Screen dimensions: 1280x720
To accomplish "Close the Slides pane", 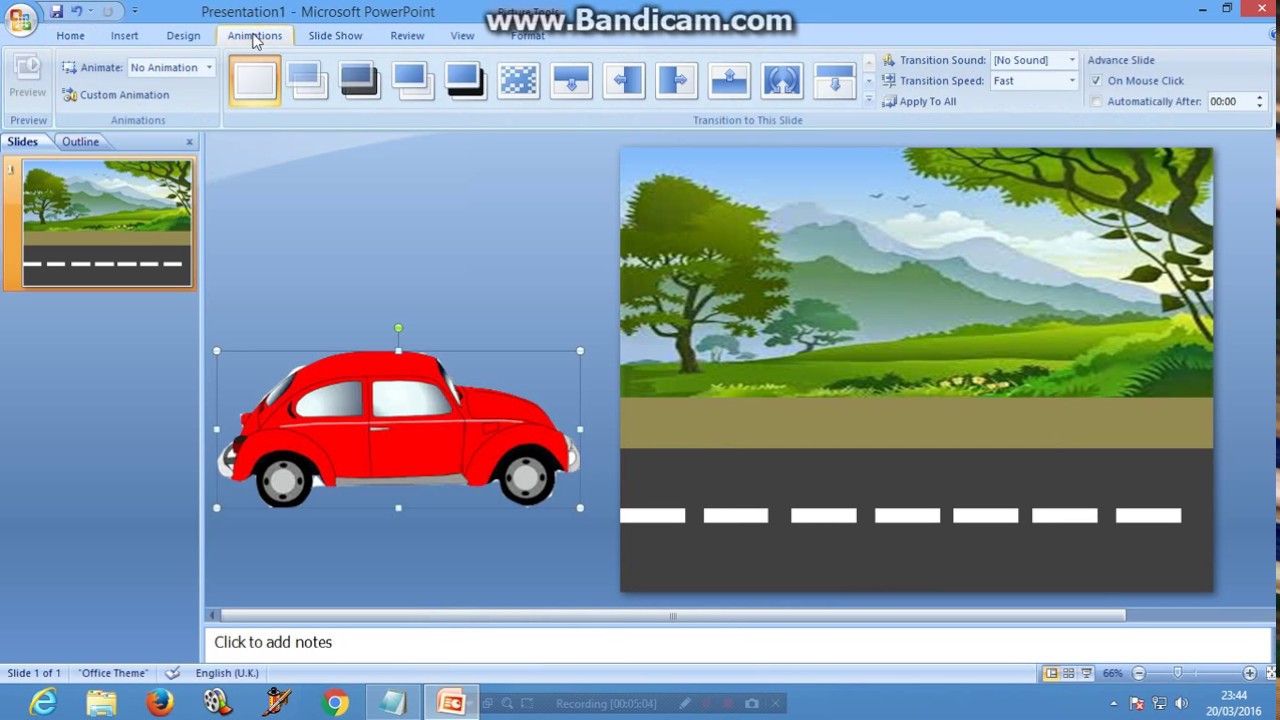I will tap(189, 142).
